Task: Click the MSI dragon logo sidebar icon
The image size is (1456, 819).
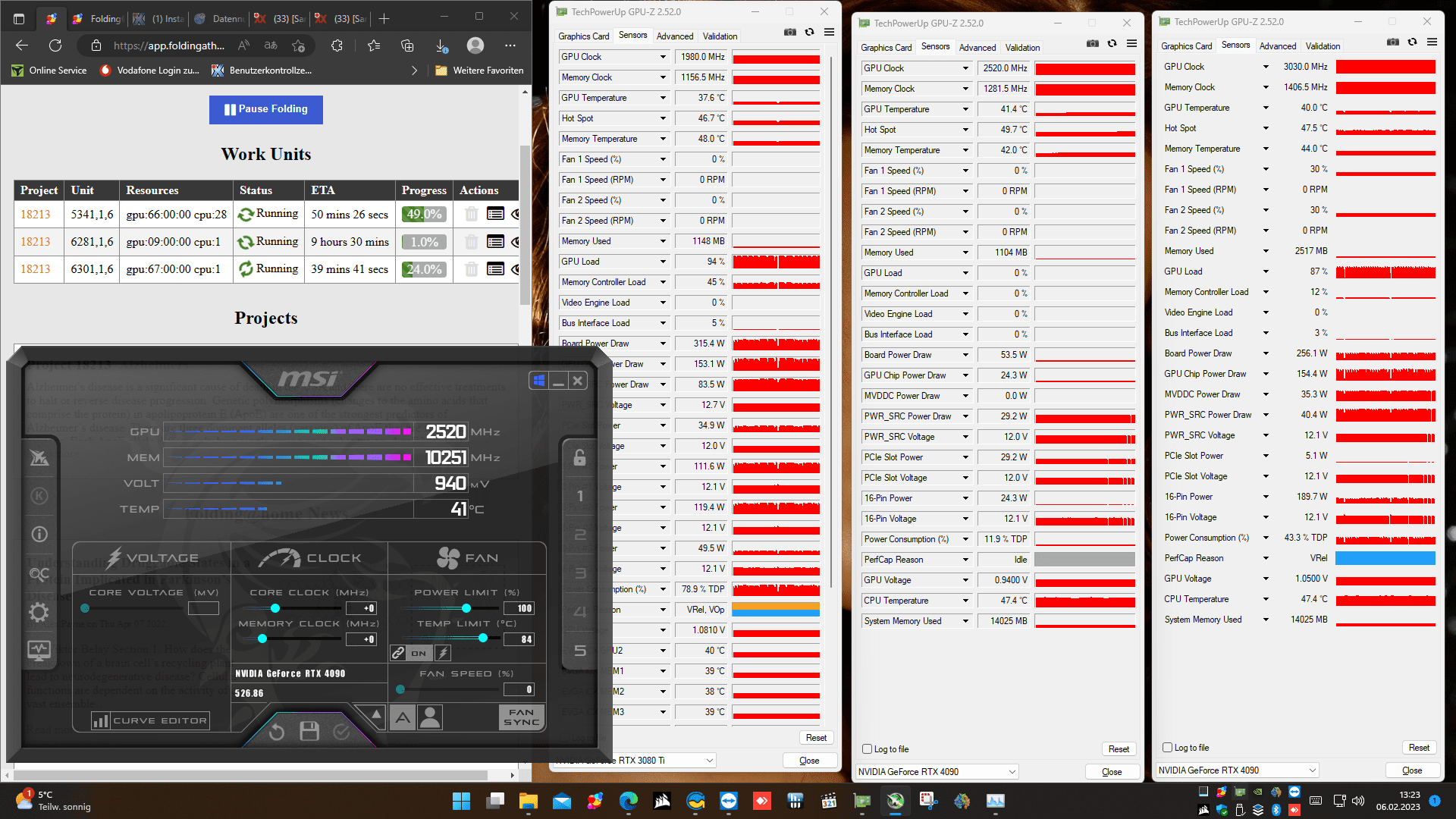Action: [x=39, y=457]
